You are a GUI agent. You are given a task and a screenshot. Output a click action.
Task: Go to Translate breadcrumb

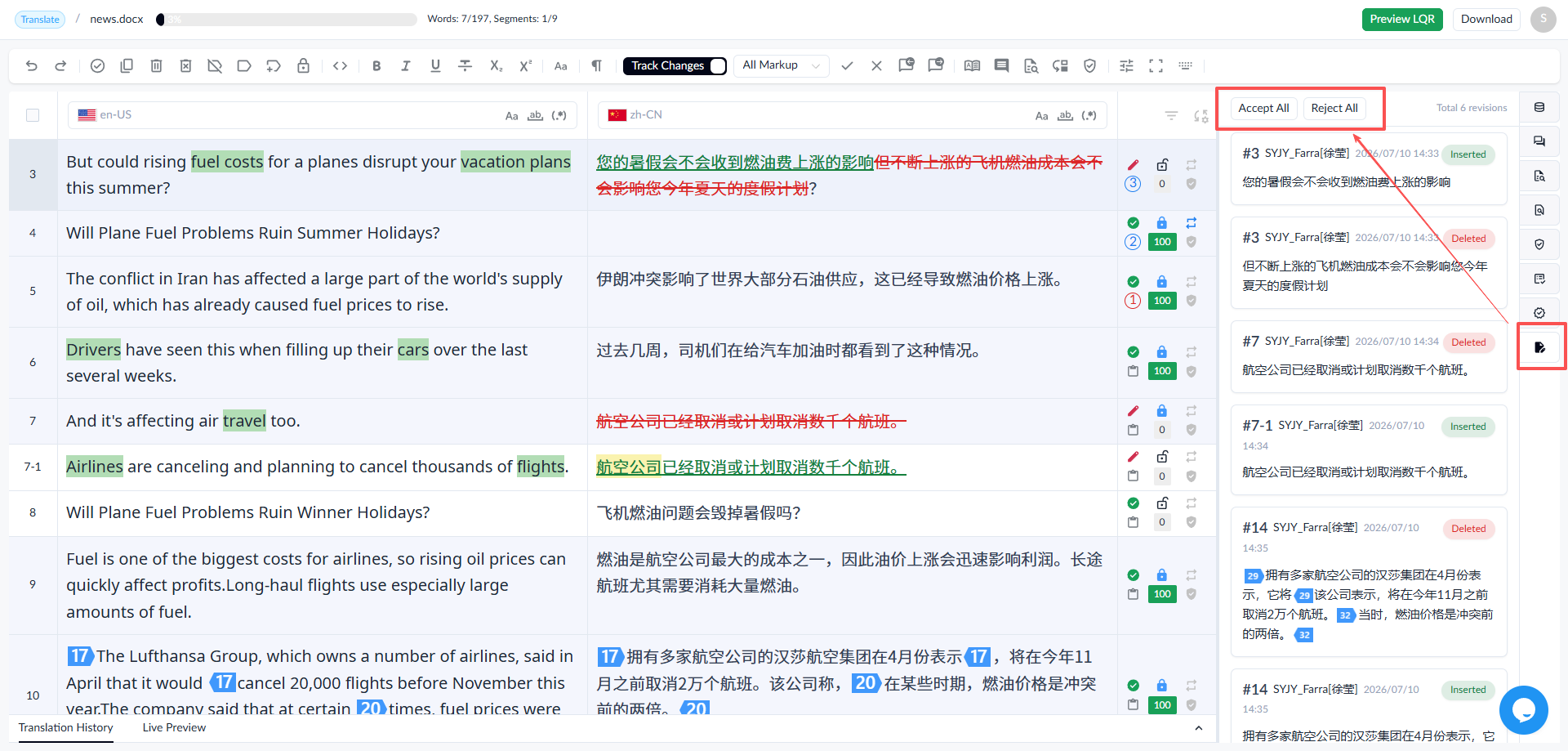[40, 20]
